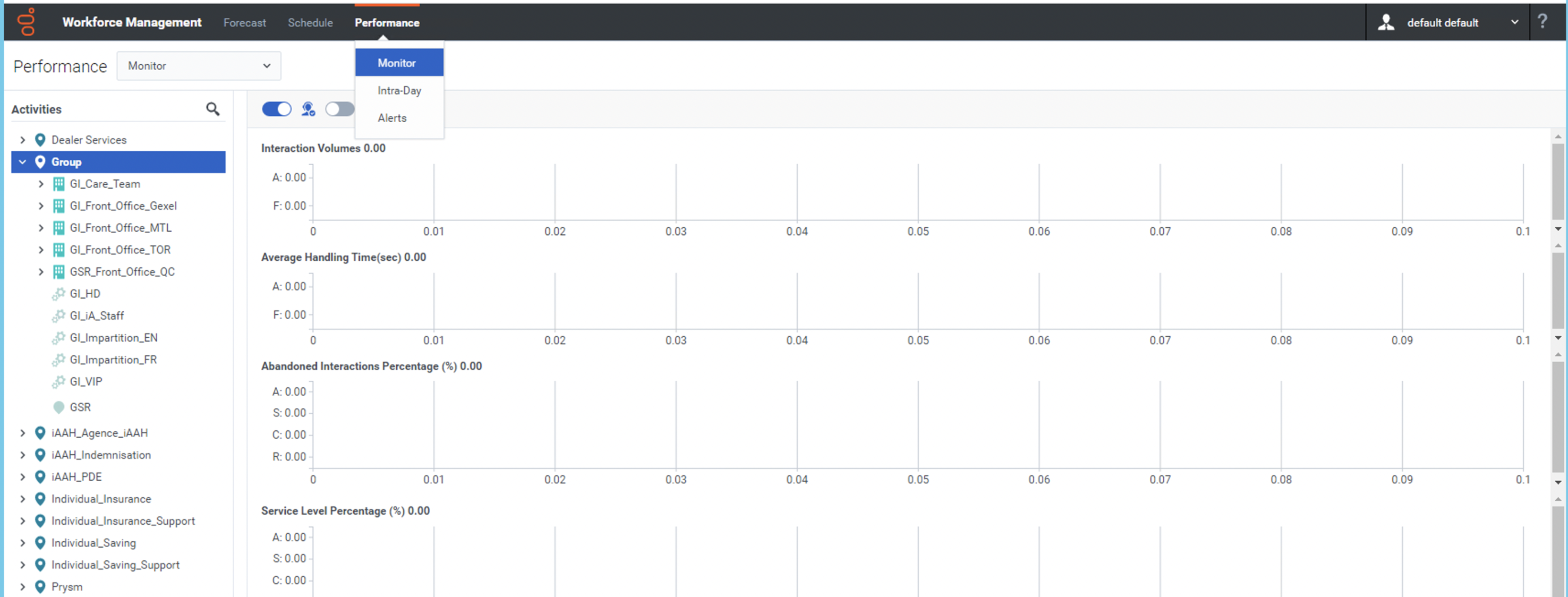Click Dealer Services location pin icon

click(40, 140)
